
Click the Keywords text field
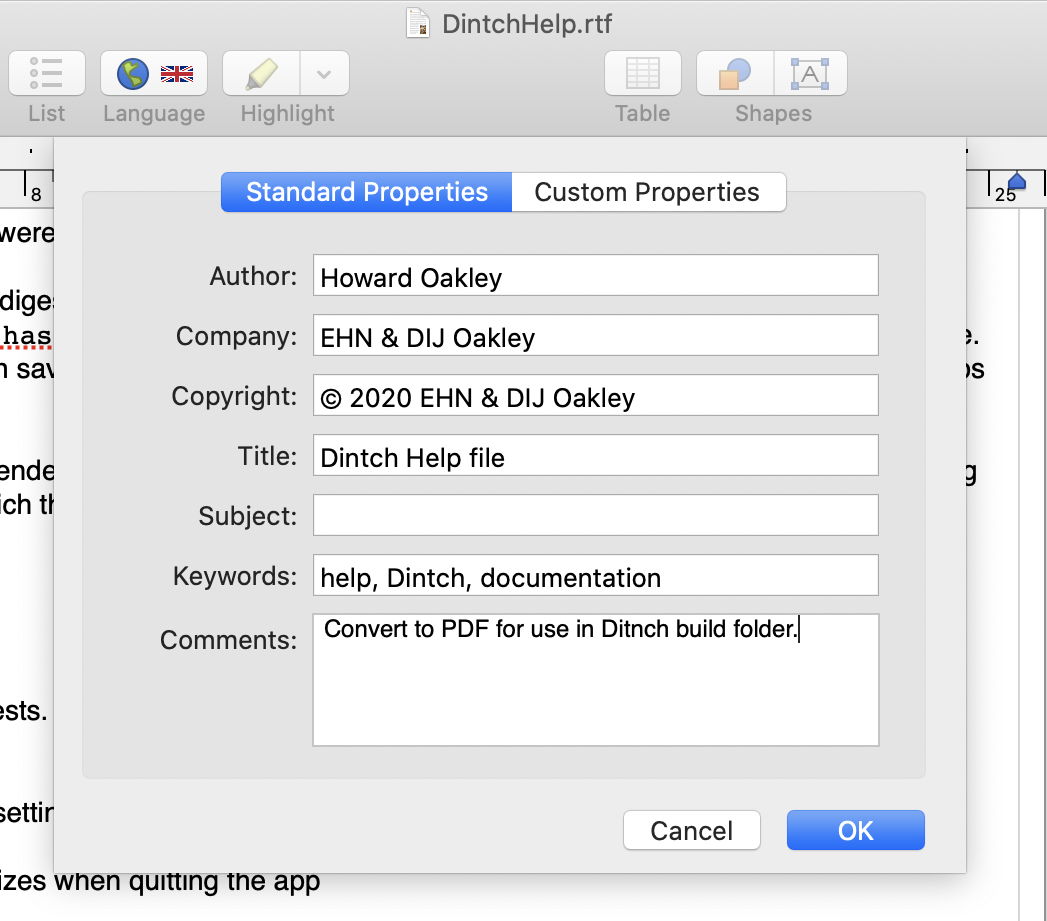click(x=595, y=576)
